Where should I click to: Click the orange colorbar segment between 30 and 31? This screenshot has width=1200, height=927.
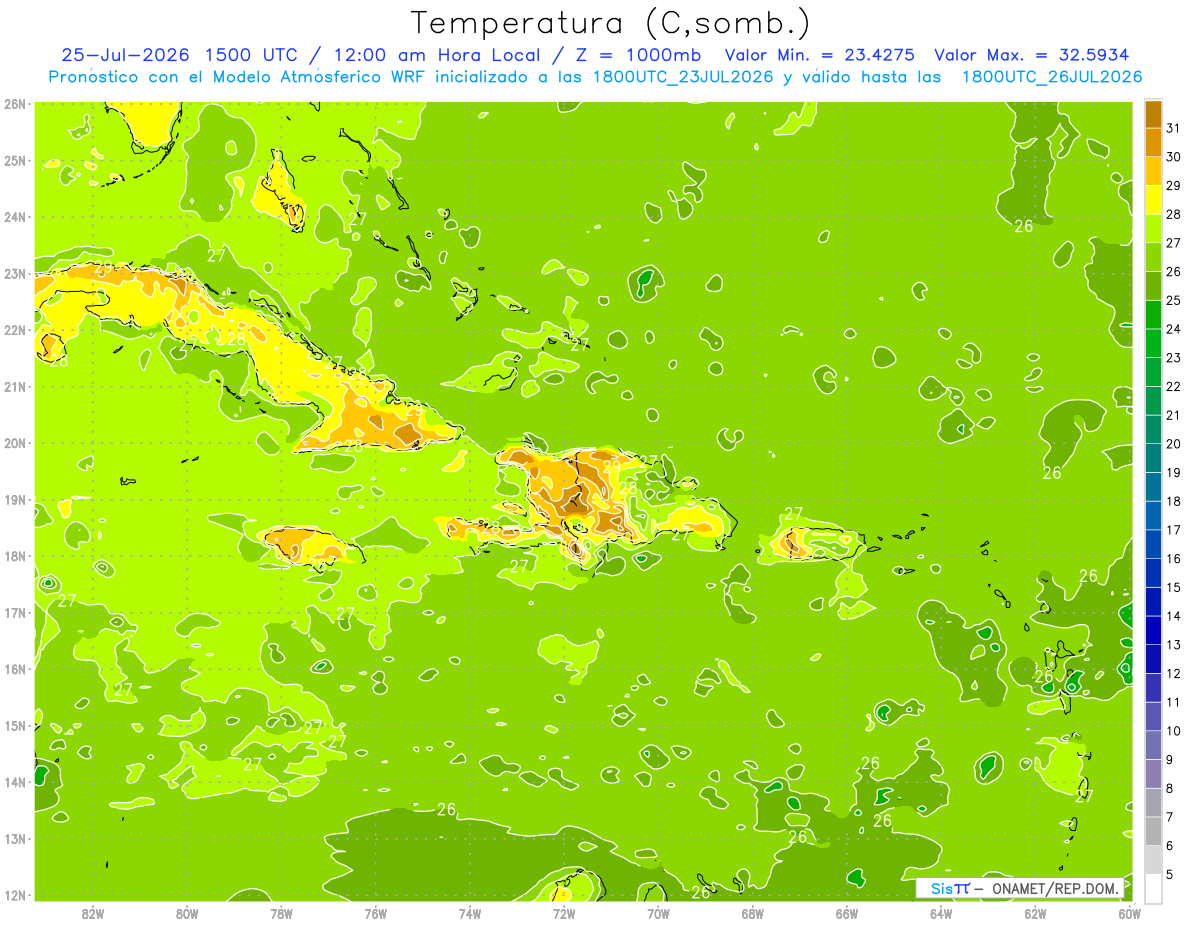(1153, 143)
